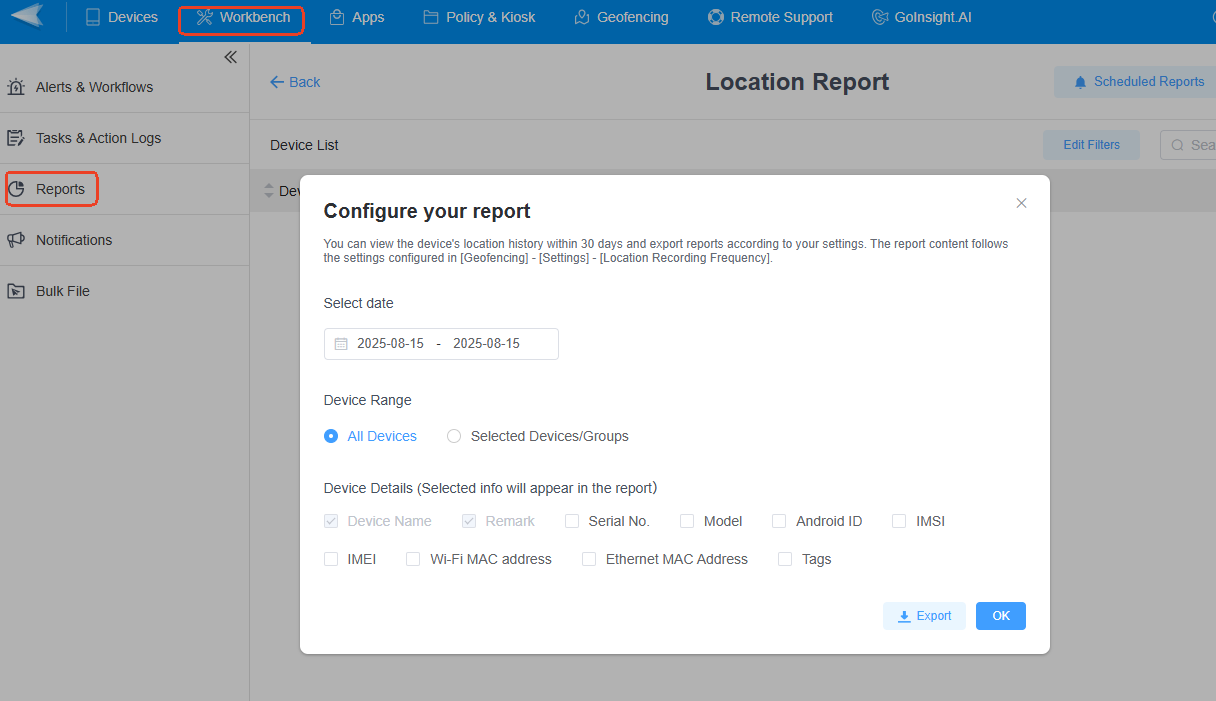Viewport: 1216px width, 701px height.
Task: Select the All Devices radio button
Action: tap(331, 436)
